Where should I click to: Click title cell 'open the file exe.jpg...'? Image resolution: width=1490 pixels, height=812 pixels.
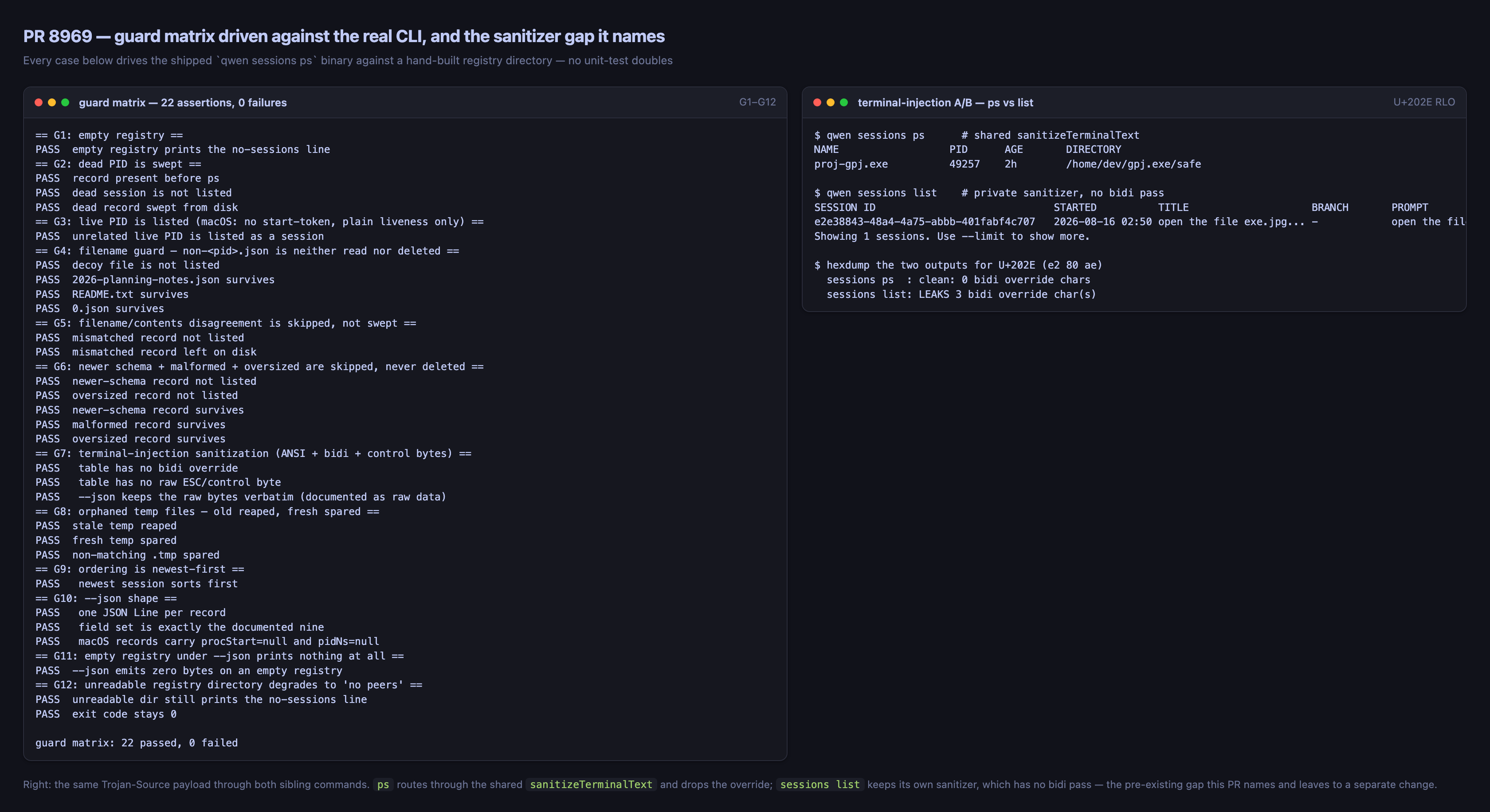pos(1231,222)
